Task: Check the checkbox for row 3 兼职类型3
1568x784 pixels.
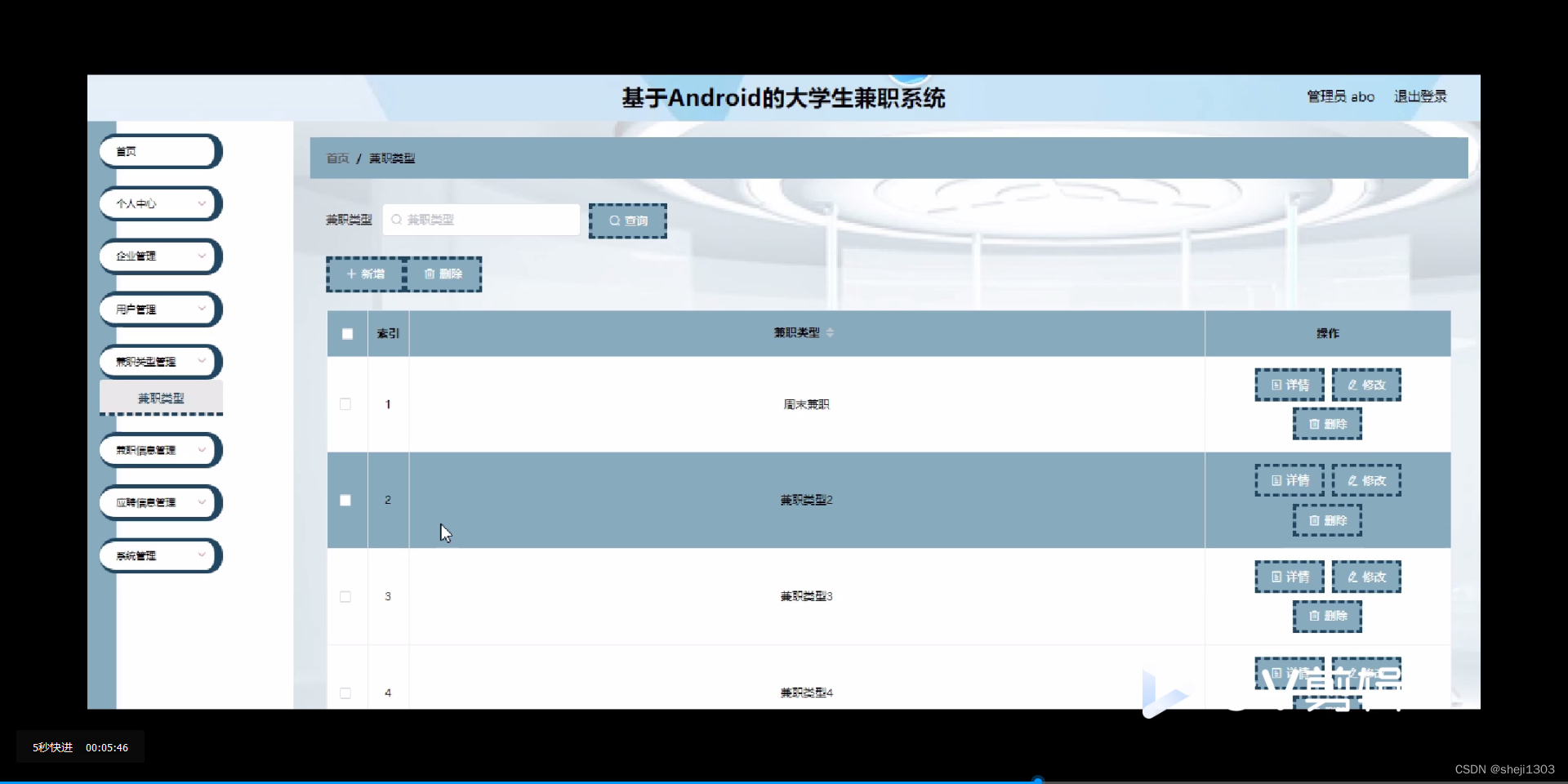Action: [x=345, y=597]
